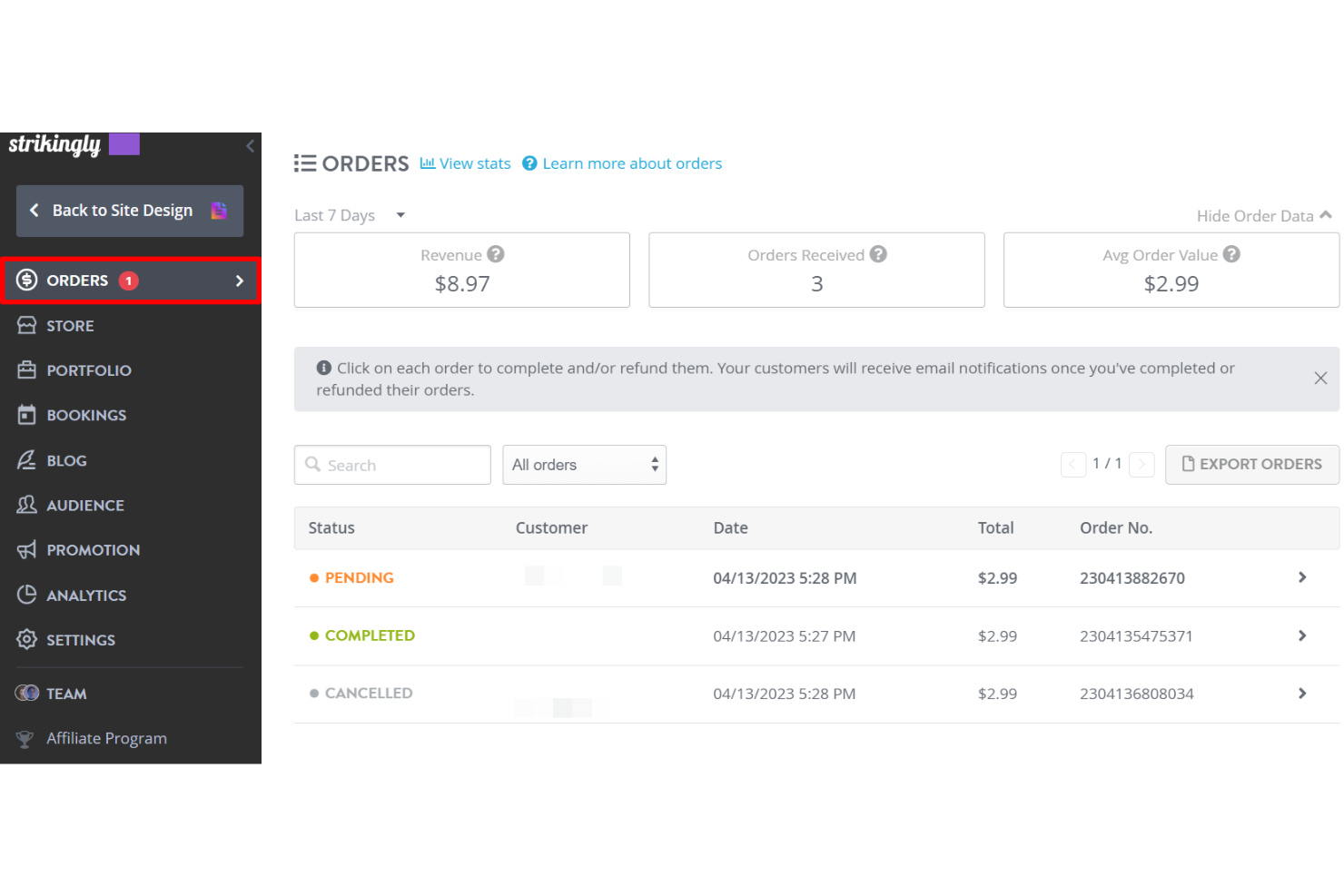1344x896 pixels.
Task: Click the Audience people icon
Action: (x=27, y=505)
